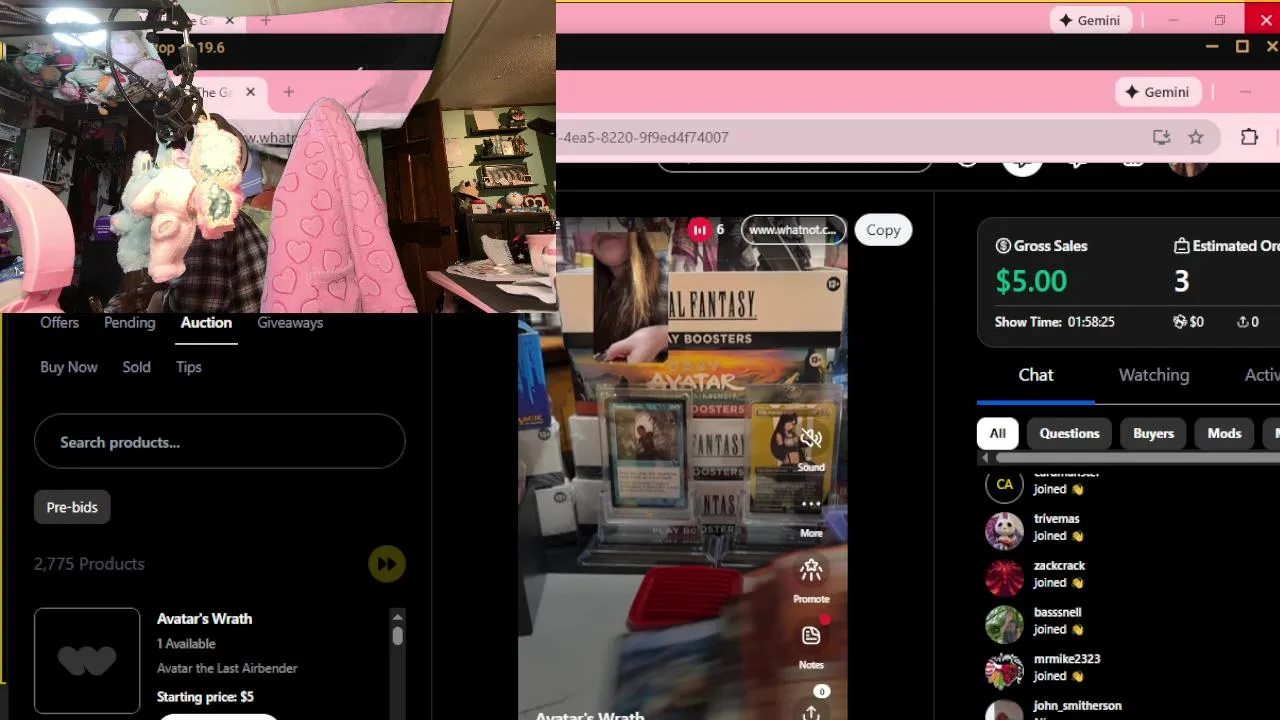The width and height of the screenshot is (1280, 720).
Task: Open the Tips tab
Action: pos(189,367)
